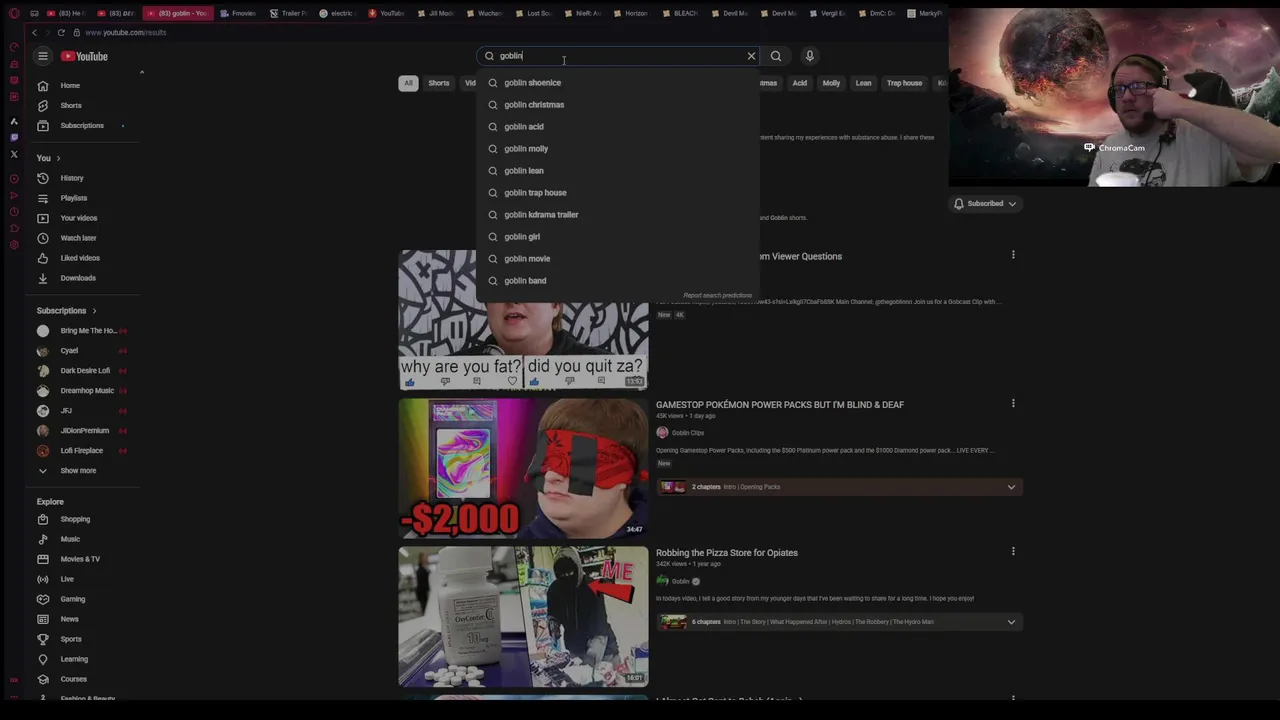Clear the search box with the X
The image size is (1280, 720).
(751, 56)
